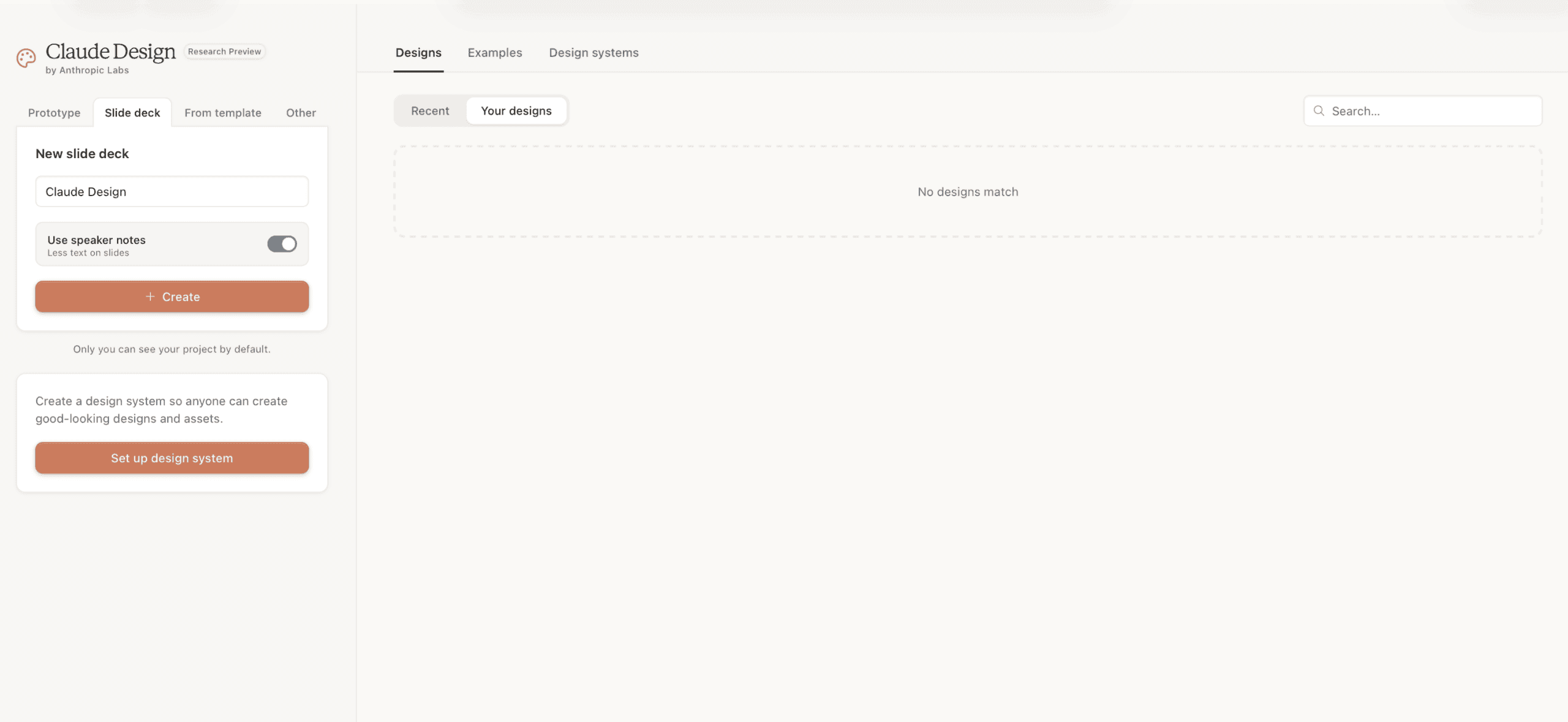Click the Claude Design title text
The image size is (1568, 722).
coord(111,51)
